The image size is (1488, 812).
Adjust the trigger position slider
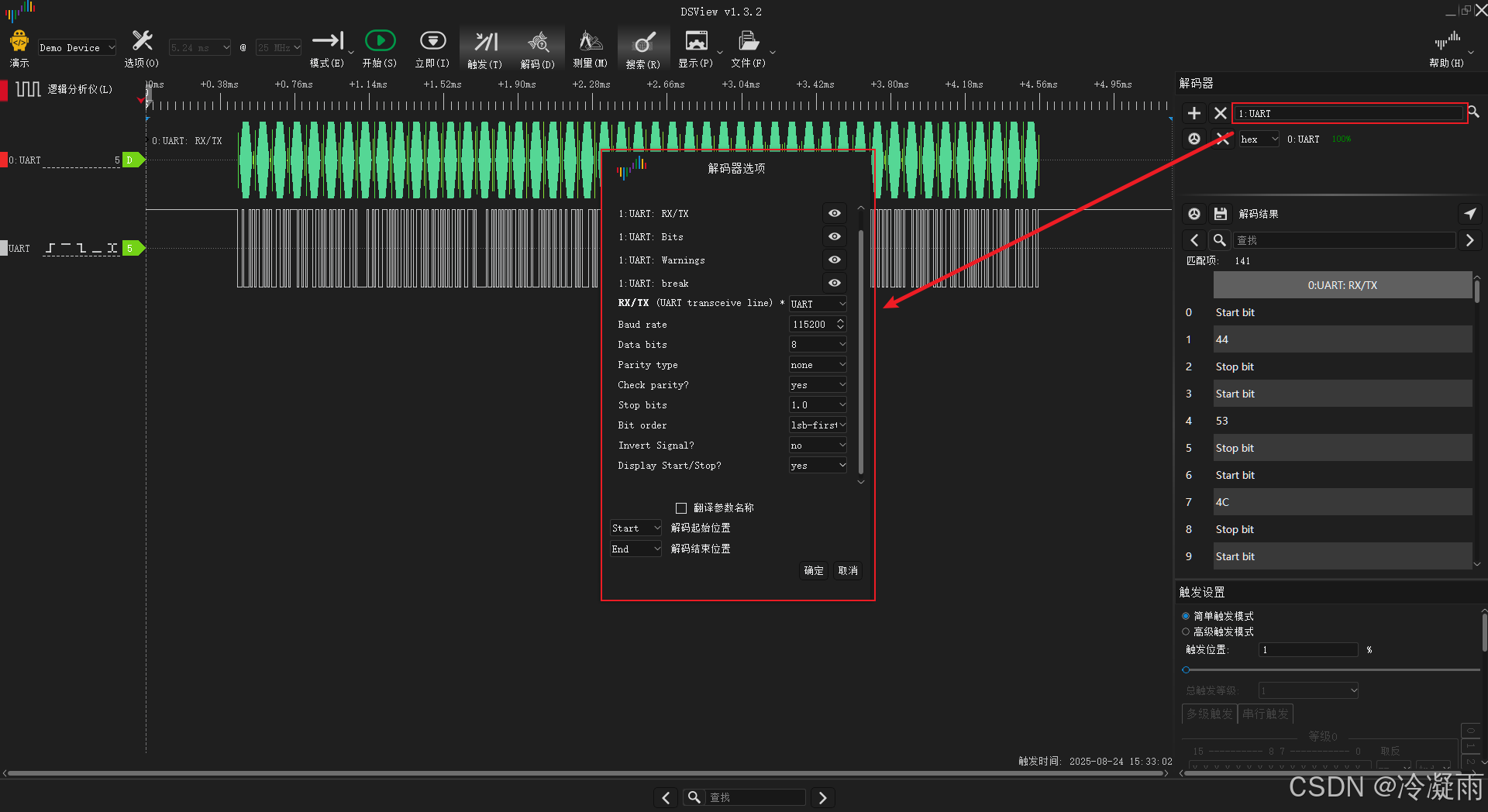point(1186,669)
